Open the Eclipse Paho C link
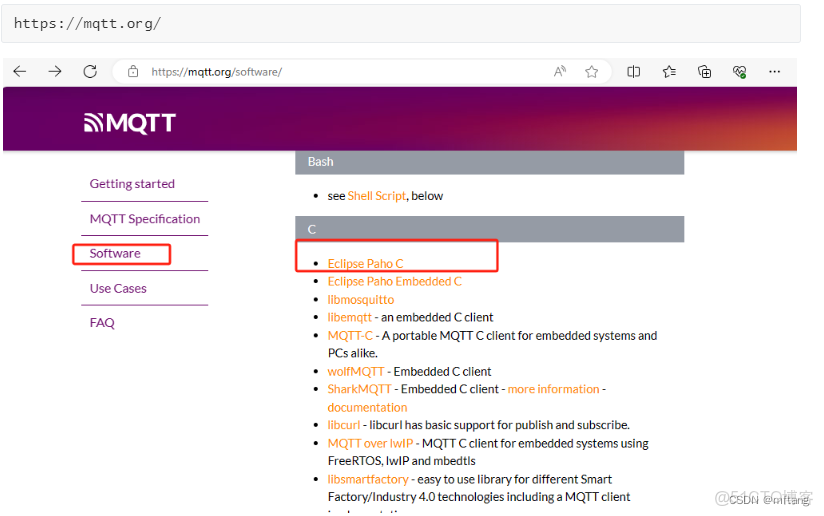The height and width of the screenshot is (516, 824). [365, 264]
